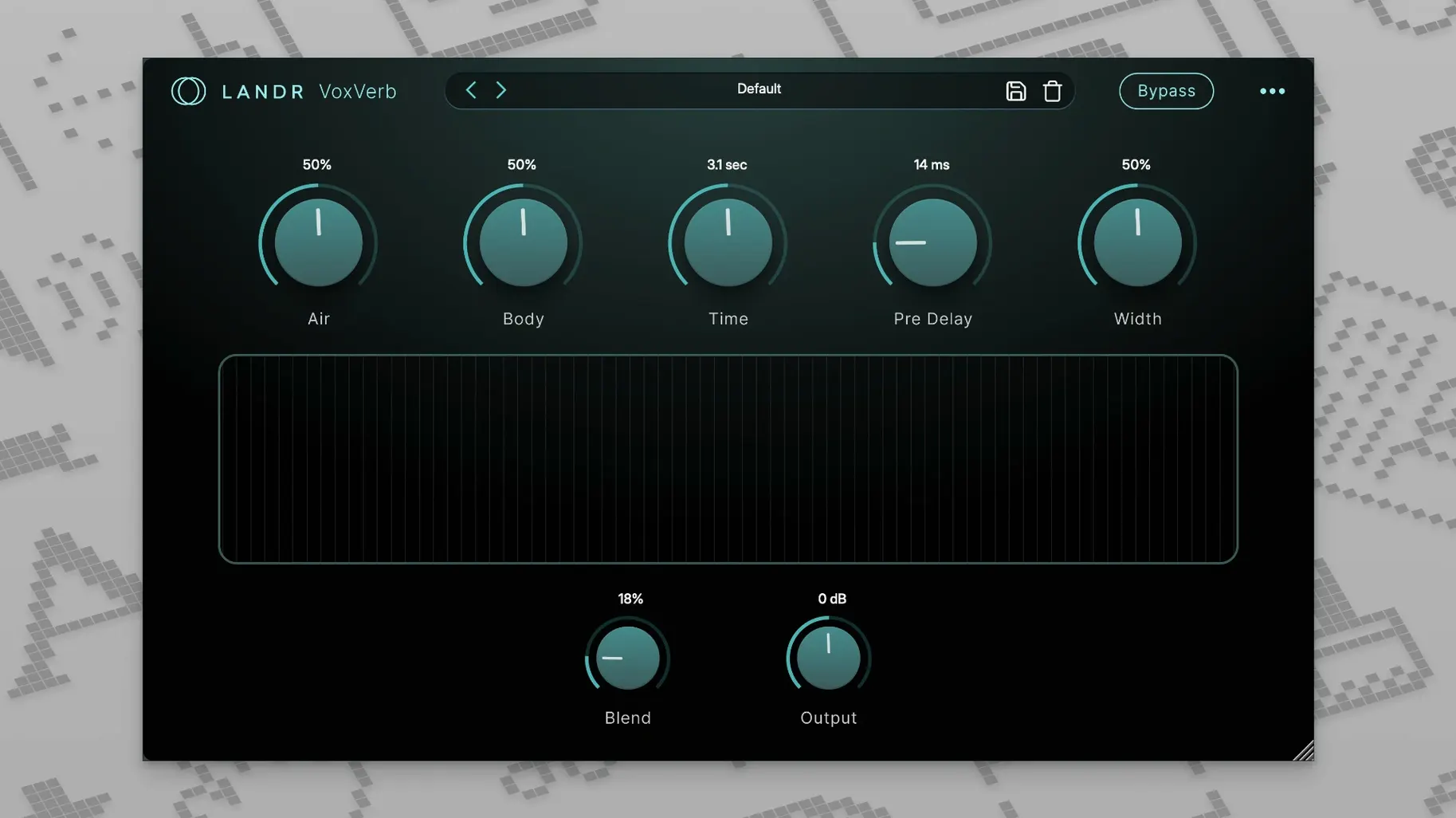This screenshot has width=1456, height=818.
Task: Click the Pre Delay knob
Action: (932, 242)
